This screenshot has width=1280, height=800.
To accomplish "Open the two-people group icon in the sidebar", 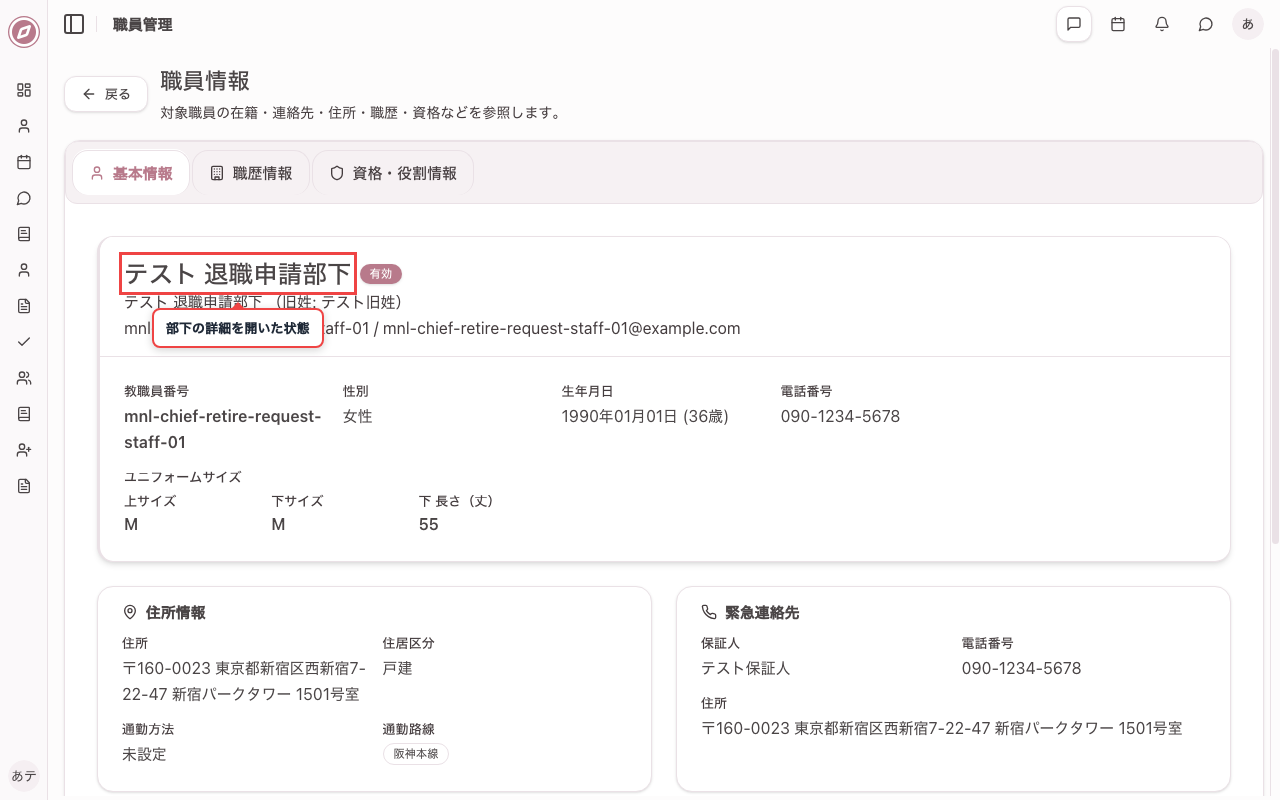I will [24, 378].
